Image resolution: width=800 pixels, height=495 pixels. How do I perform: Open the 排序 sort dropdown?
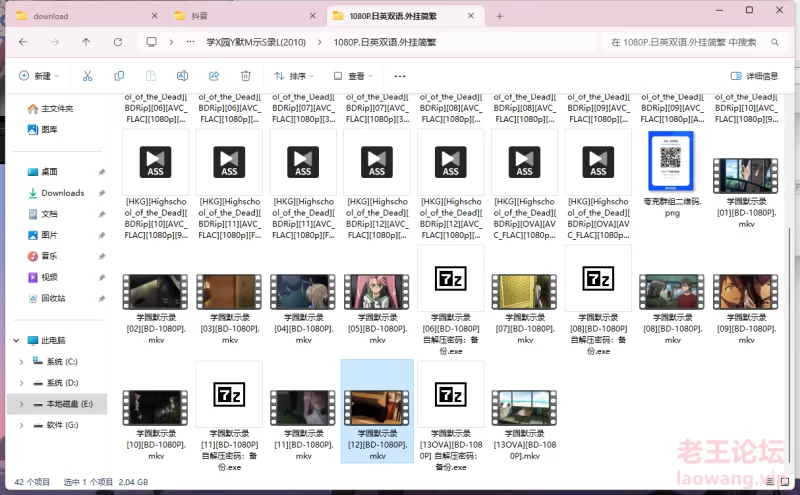[x=294, y=76]
